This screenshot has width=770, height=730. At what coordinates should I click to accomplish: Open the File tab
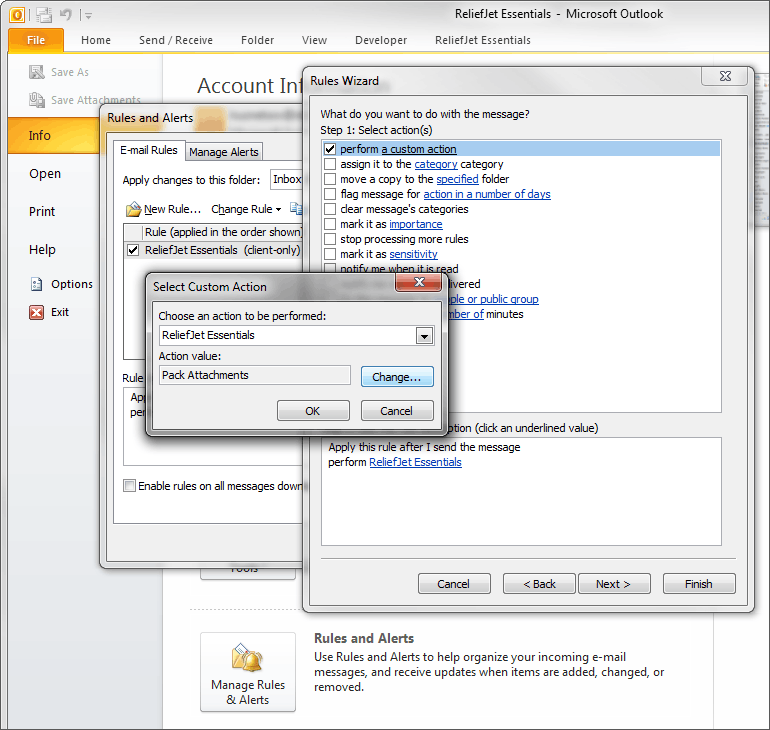click(36, 40)
